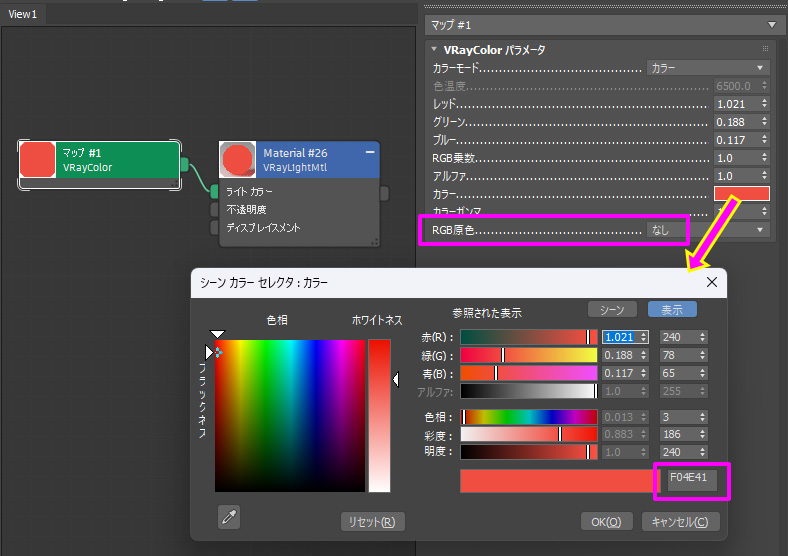
Task: Adjust the レッド spinner arrows
Action: click(x=764, y=104)
